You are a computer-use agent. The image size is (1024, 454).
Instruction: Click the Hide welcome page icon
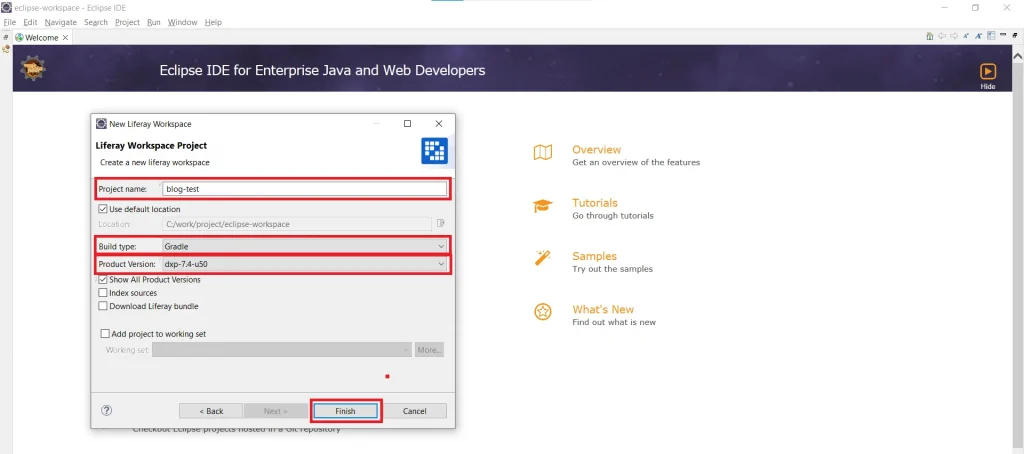[x=988, y=71]
